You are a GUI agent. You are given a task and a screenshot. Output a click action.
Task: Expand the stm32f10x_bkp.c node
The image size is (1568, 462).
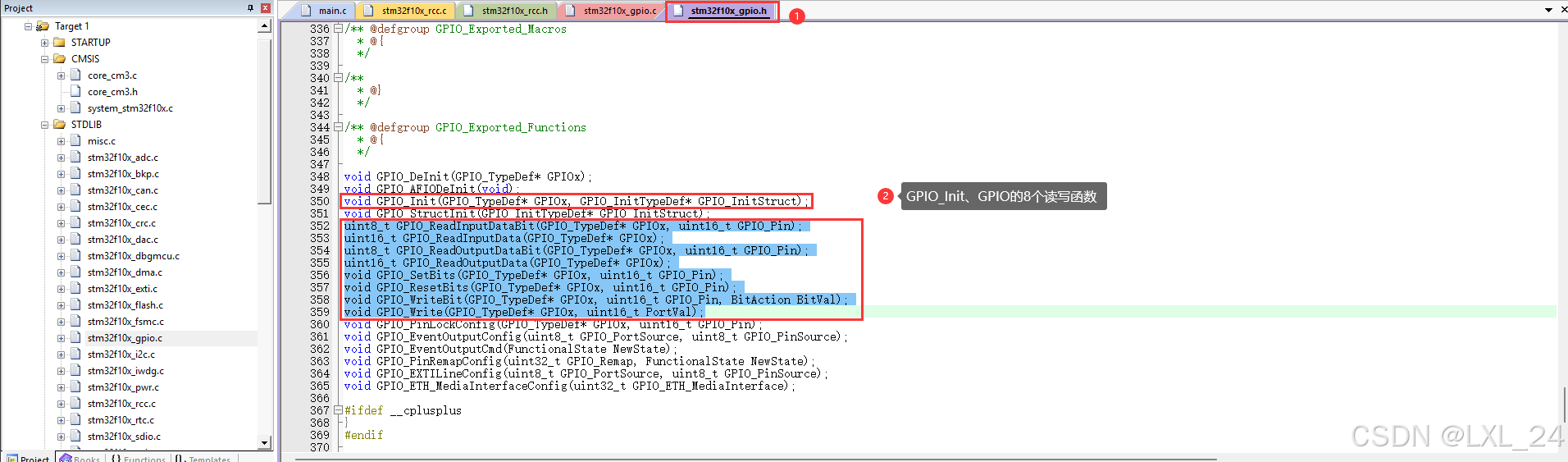point(61,174)
